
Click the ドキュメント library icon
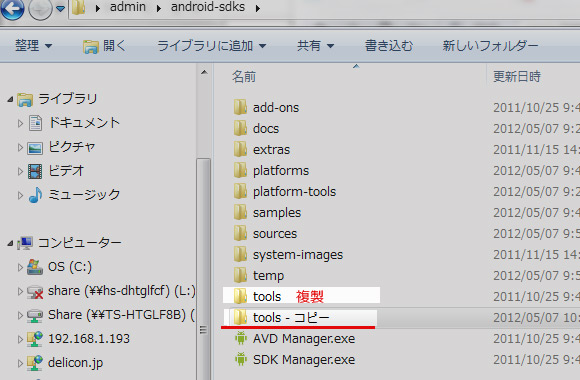pos(36,123)
